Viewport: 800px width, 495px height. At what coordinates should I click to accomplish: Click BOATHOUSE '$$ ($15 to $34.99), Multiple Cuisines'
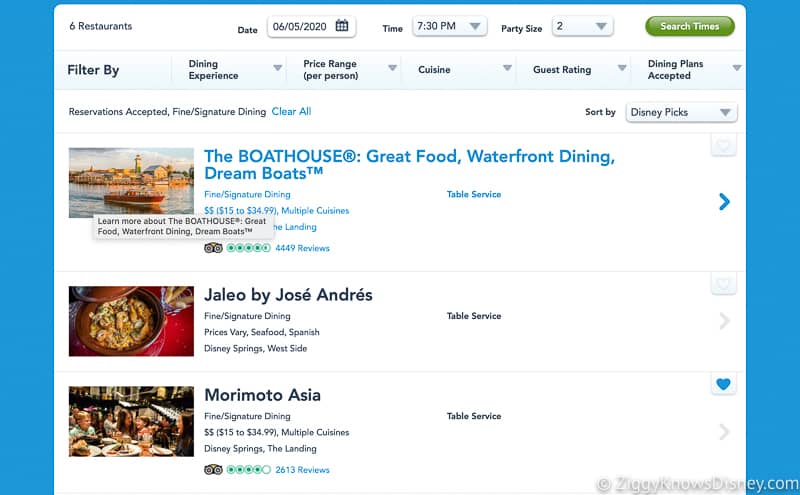click(x=277, y=210)
